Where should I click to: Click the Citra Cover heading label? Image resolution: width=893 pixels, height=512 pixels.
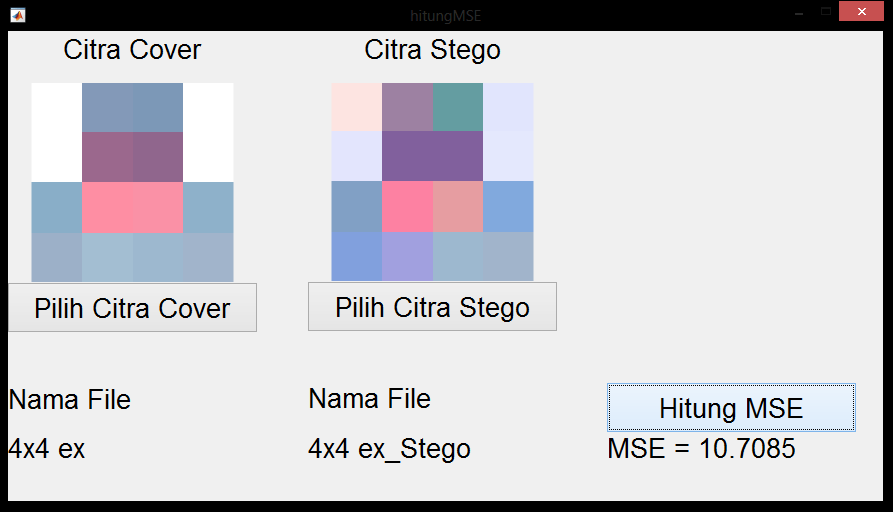coord(132,50)
